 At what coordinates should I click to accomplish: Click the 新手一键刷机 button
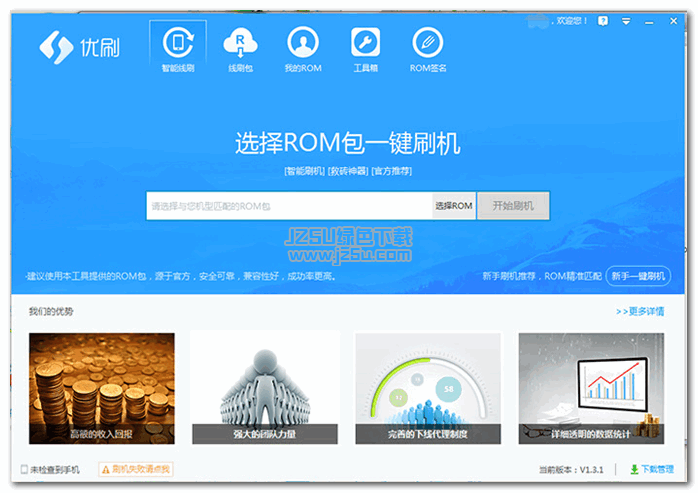click(638, 276)
